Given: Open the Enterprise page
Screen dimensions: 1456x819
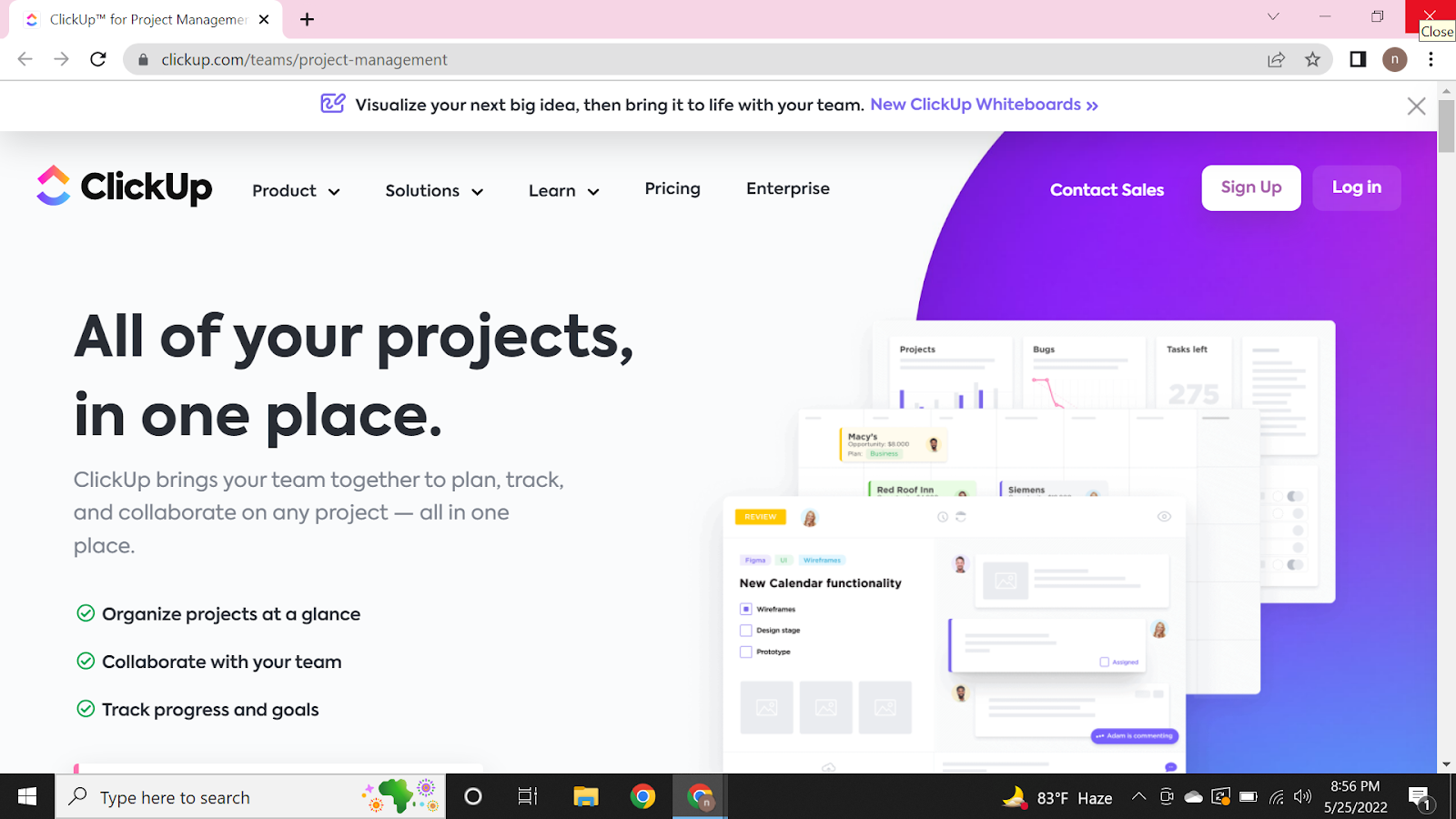Looking at the screenshot, I should tap(788, 188).
